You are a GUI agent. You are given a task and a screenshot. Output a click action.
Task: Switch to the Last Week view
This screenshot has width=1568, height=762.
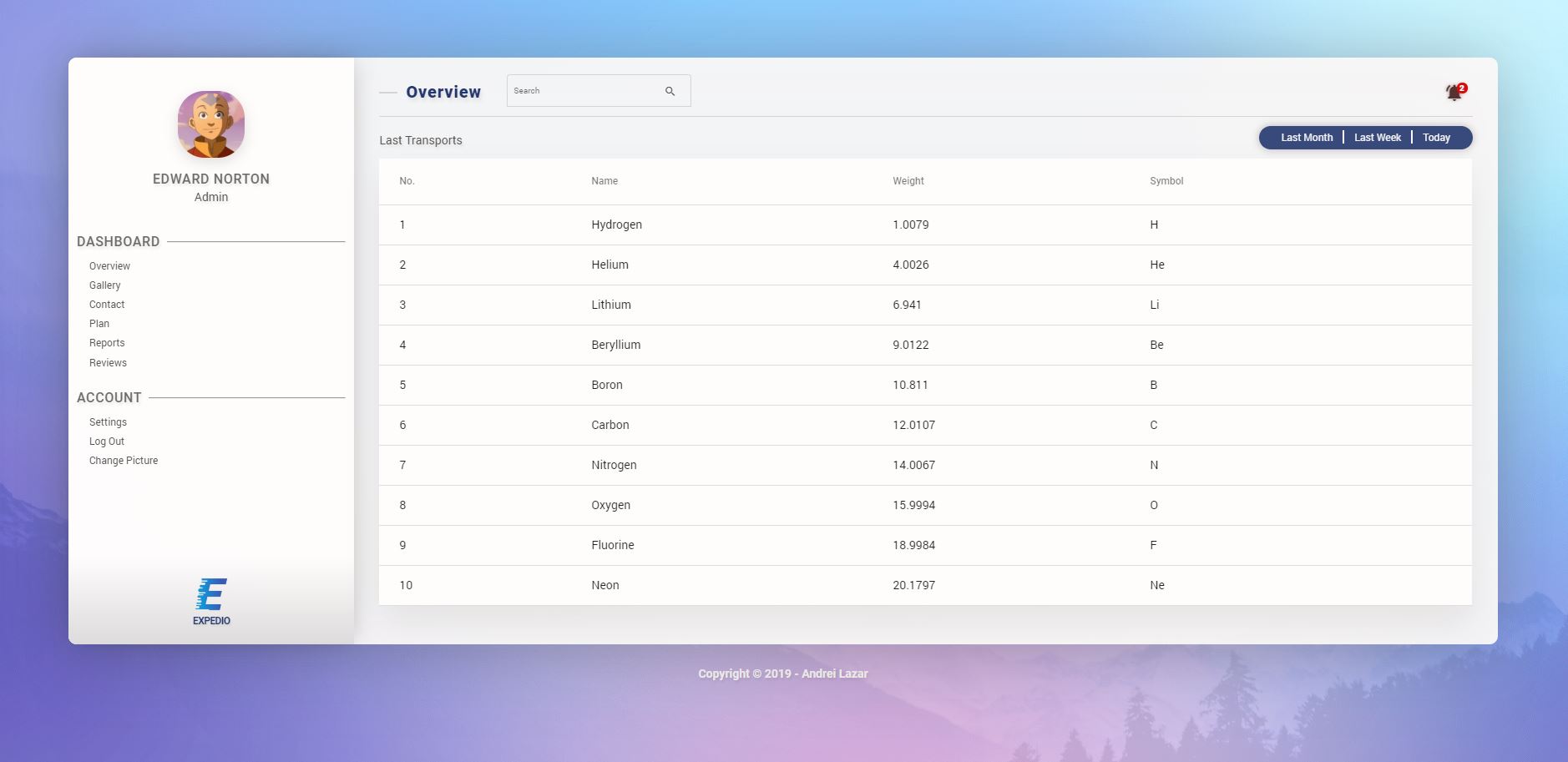pos(1377,137)
